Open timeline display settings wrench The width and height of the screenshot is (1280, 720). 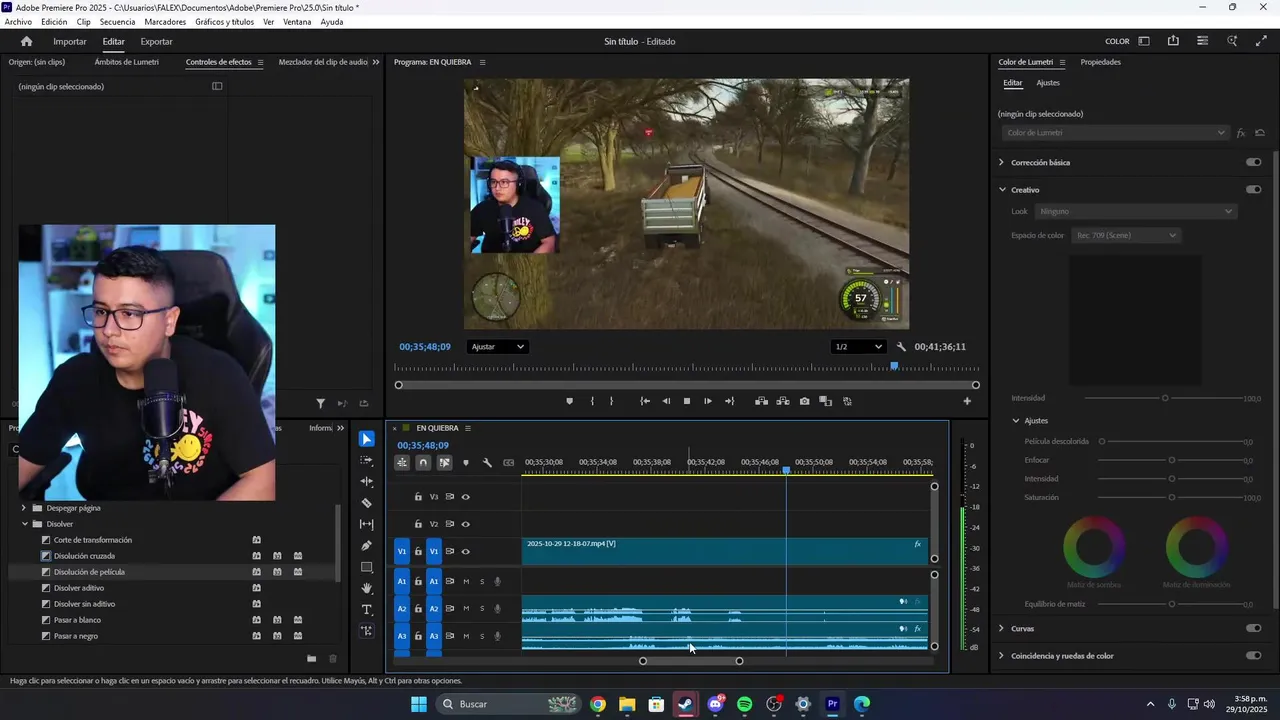[487, 463]
